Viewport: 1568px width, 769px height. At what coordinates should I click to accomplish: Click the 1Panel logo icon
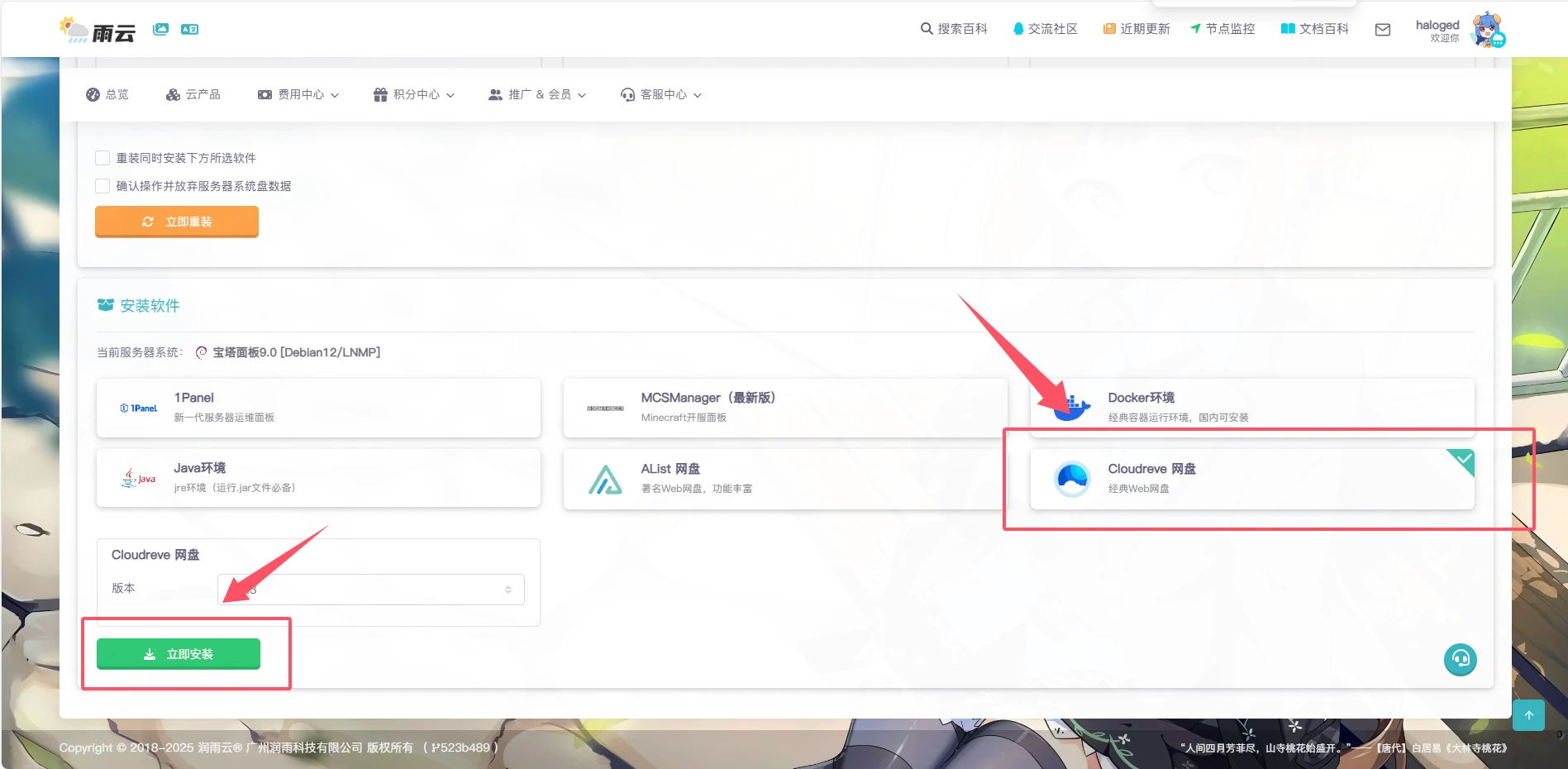coord(138,408)
